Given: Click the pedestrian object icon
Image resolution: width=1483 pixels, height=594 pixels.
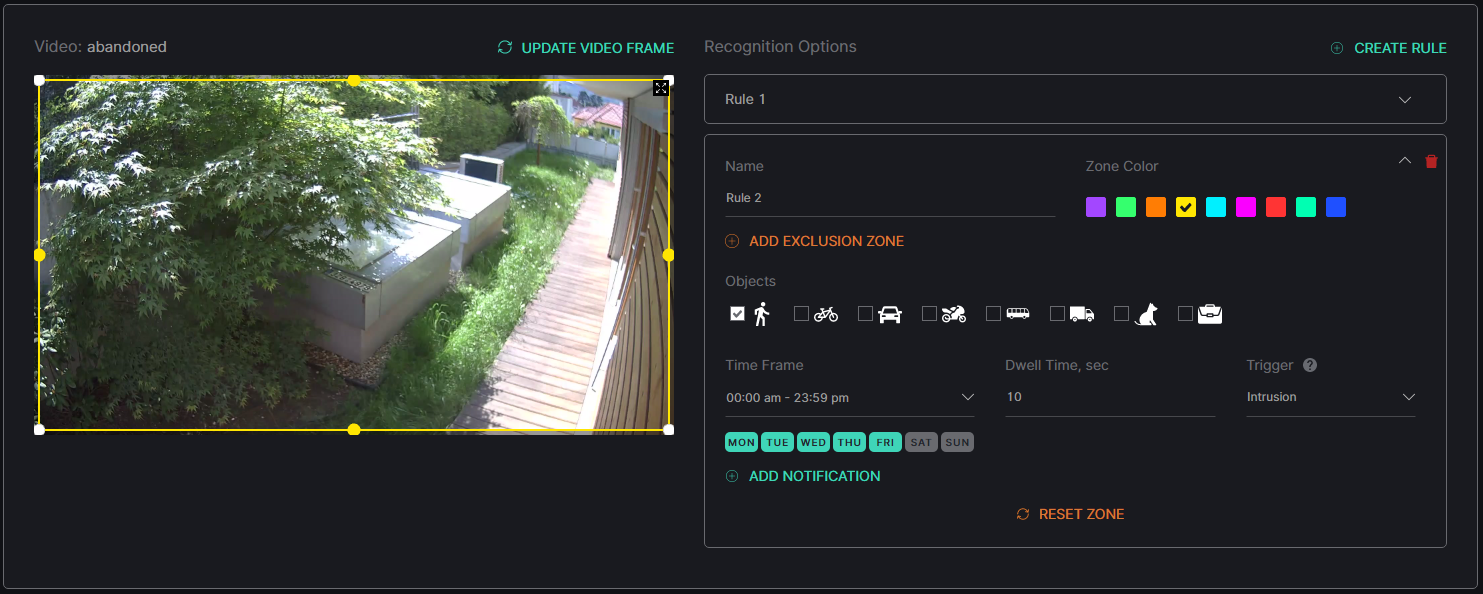Looking at the screenshot, I should (x=762, y=314).
